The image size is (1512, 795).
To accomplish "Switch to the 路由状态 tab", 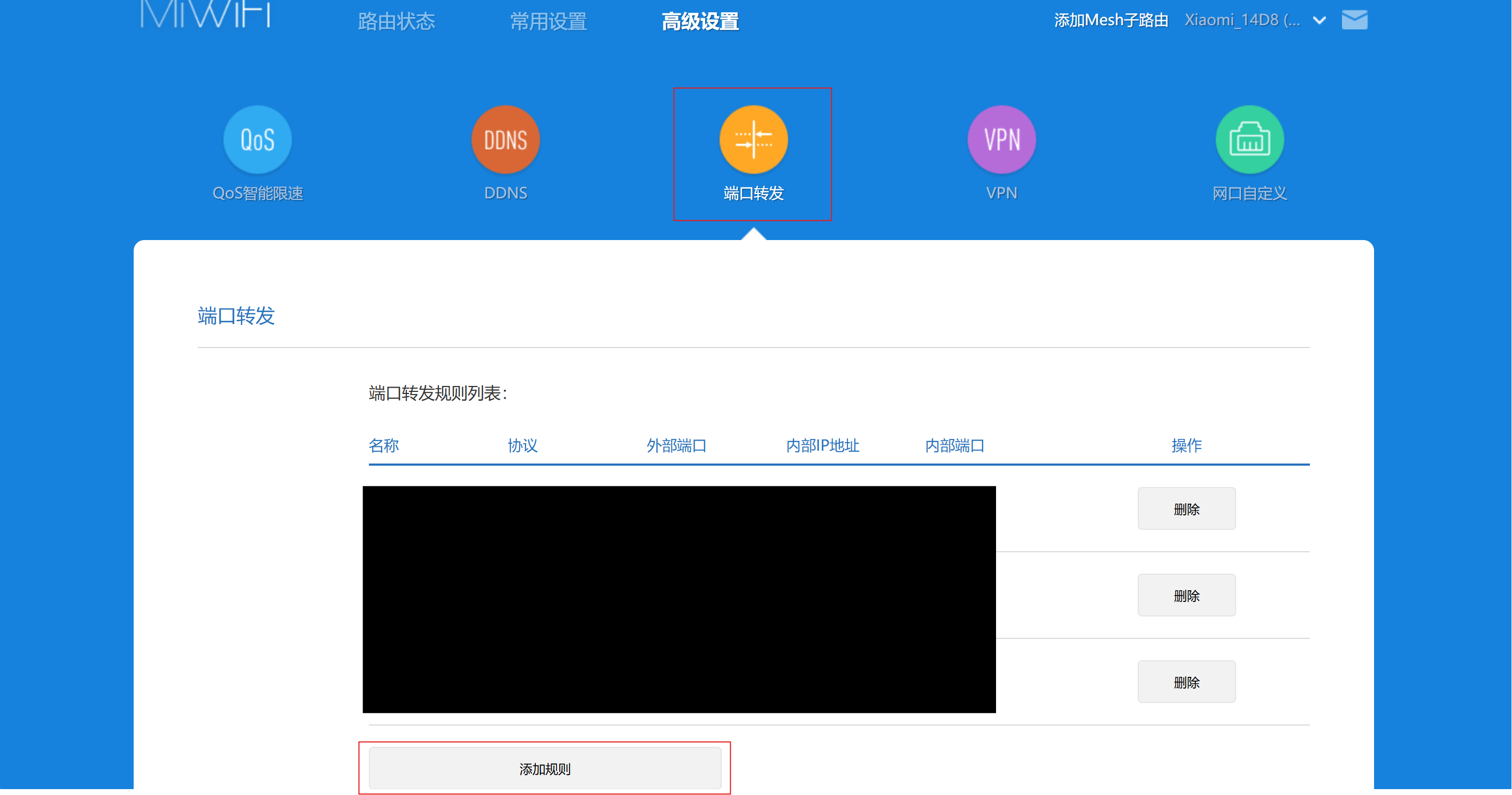I will pyautogui.click(x=396, y=22).
